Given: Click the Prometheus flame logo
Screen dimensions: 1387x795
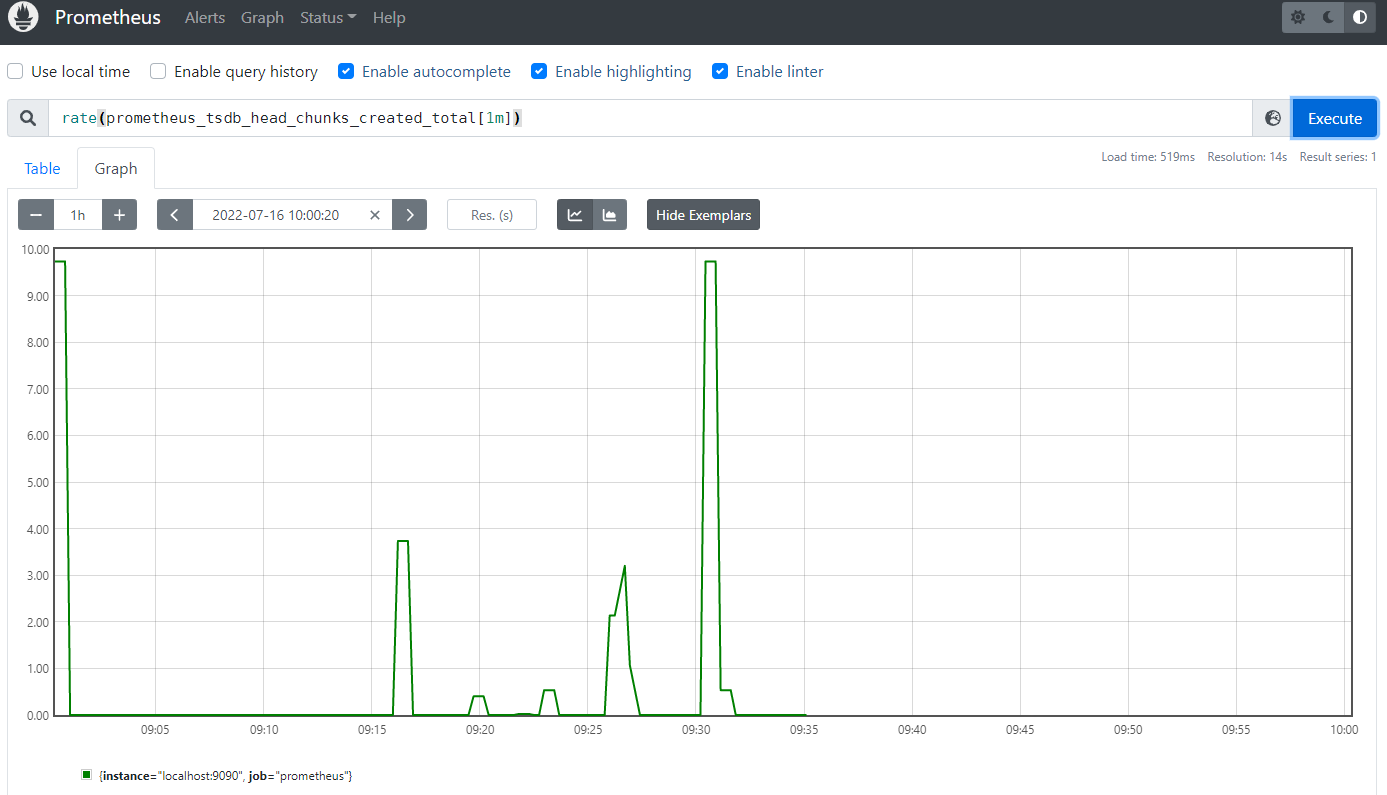Looking at the screenshot, I should coord(23,18).
